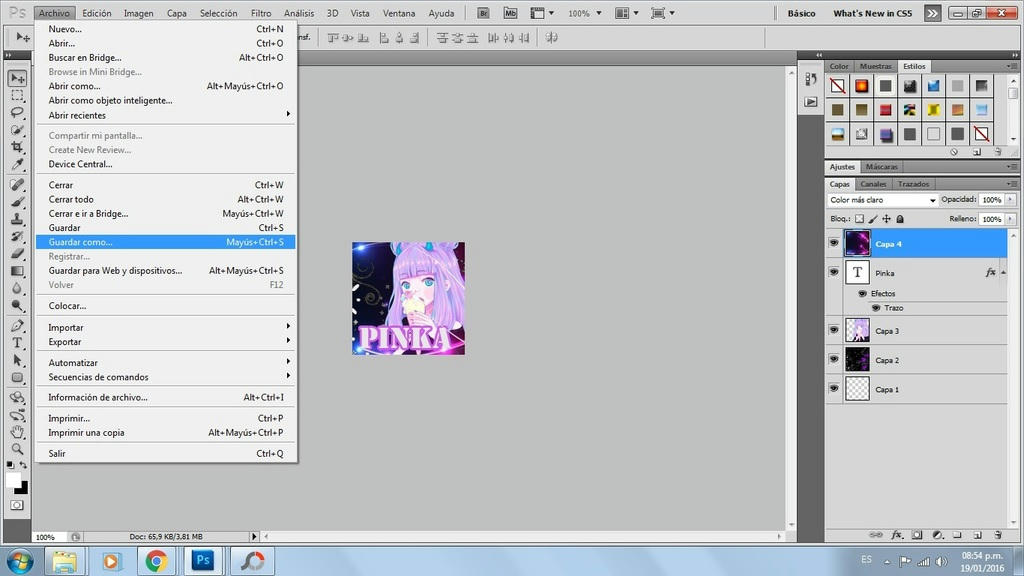Select the Gradient tool

(18, 270)
